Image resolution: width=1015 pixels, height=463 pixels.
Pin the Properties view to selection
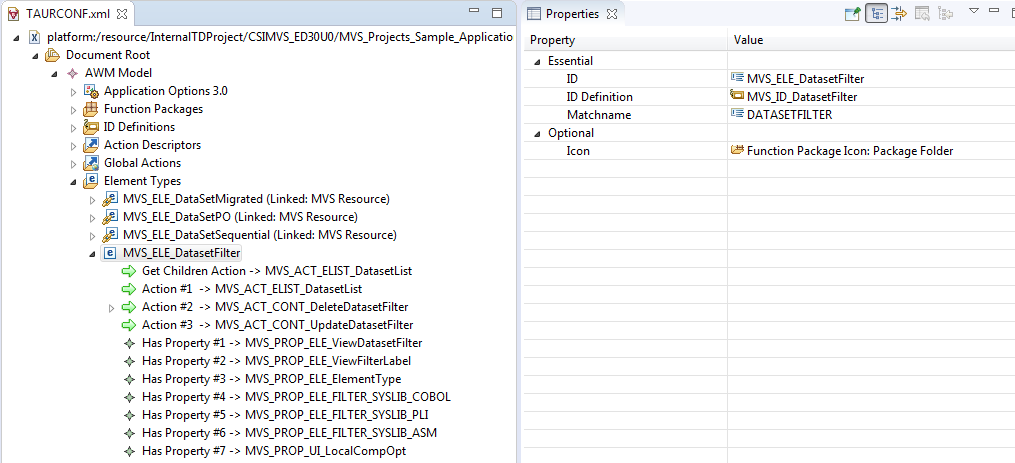[852, 13]
